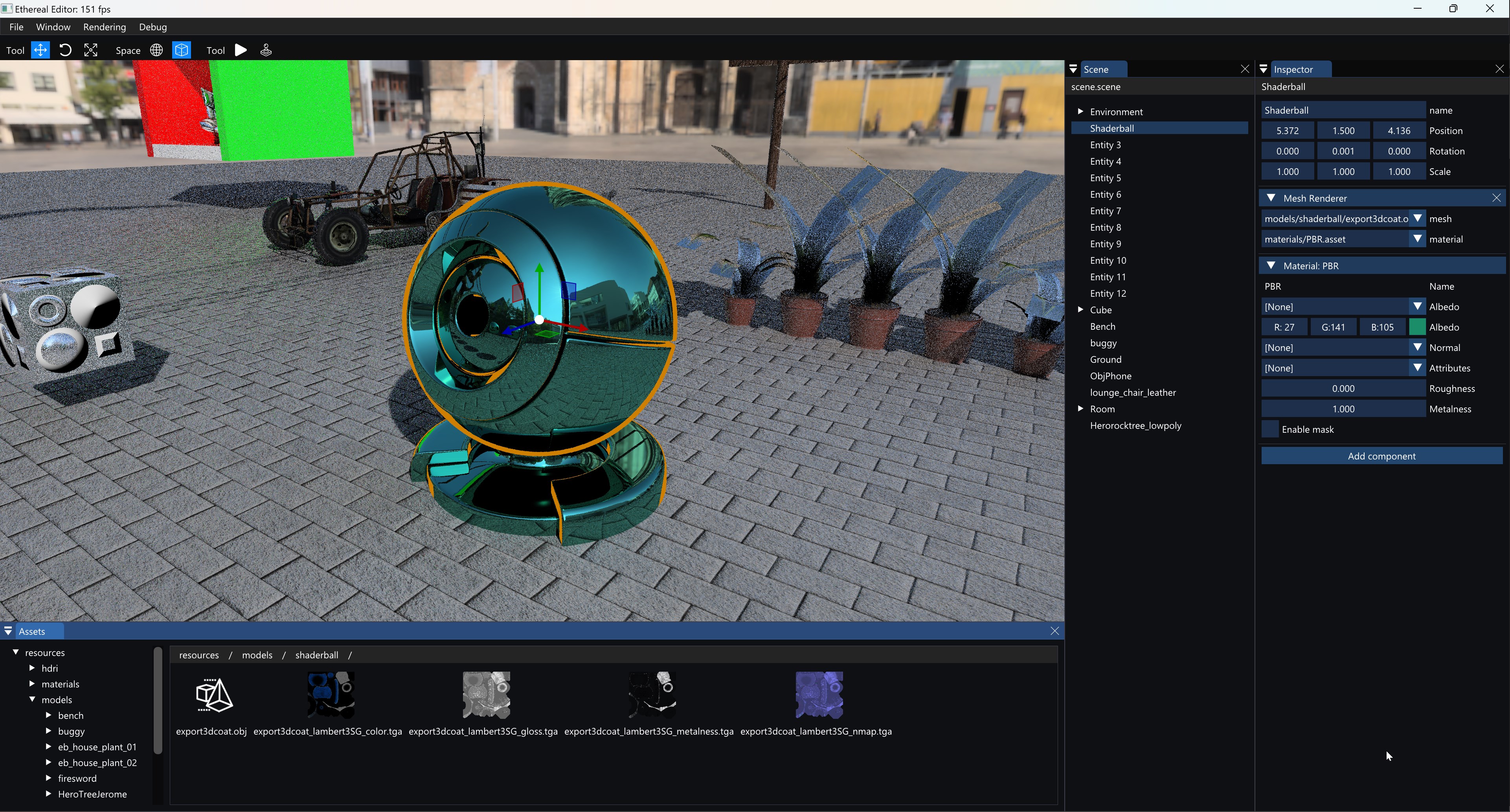Edit the Position X value 5.372
Viewport: 1510px width, 812px height.
tap(1287, 130)
